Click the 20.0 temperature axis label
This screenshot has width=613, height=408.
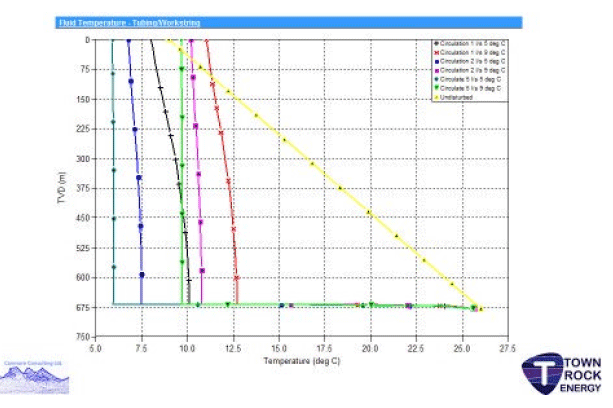point(370,348)
